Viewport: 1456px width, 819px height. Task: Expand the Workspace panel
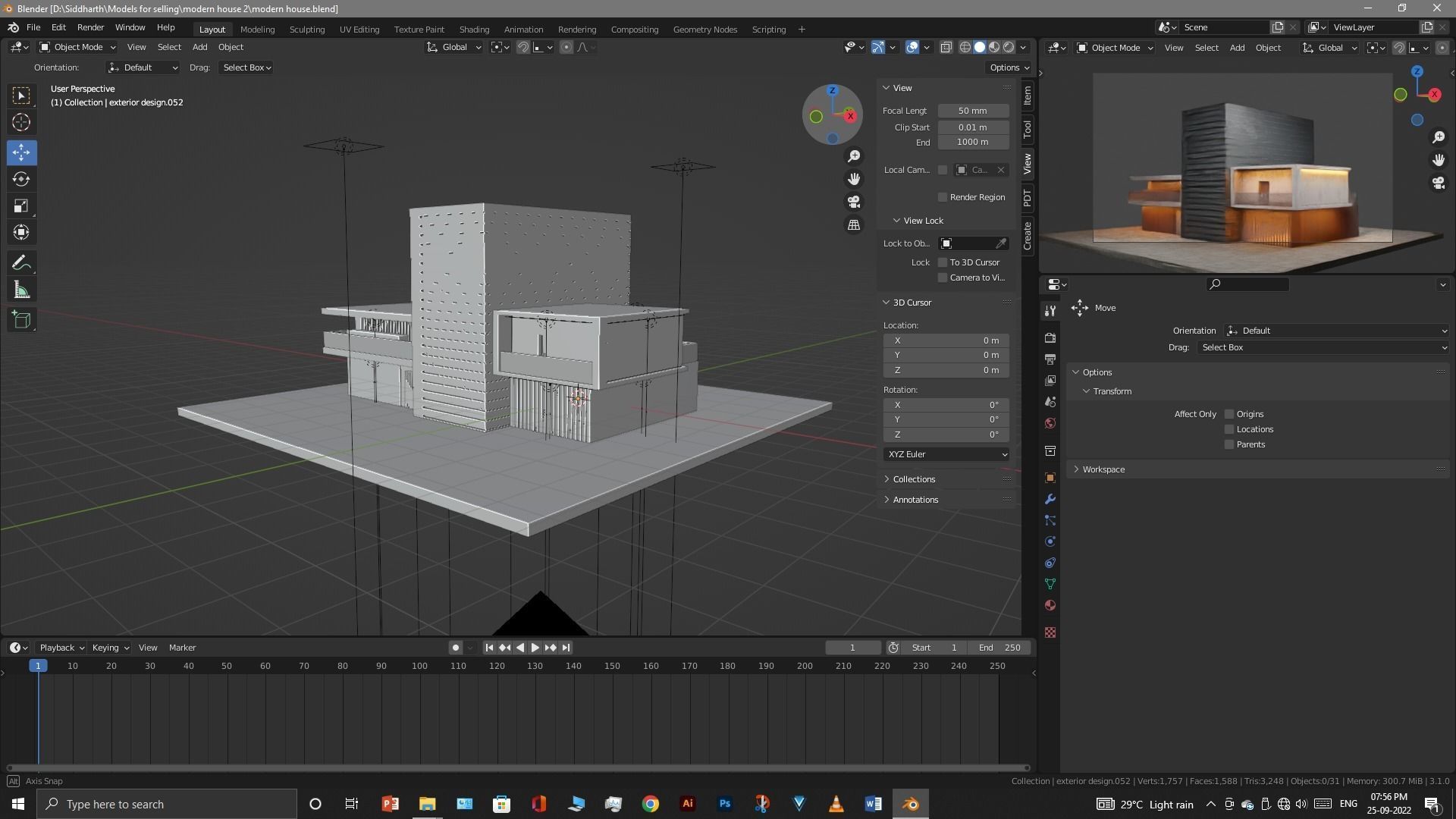click(1103, 469)
